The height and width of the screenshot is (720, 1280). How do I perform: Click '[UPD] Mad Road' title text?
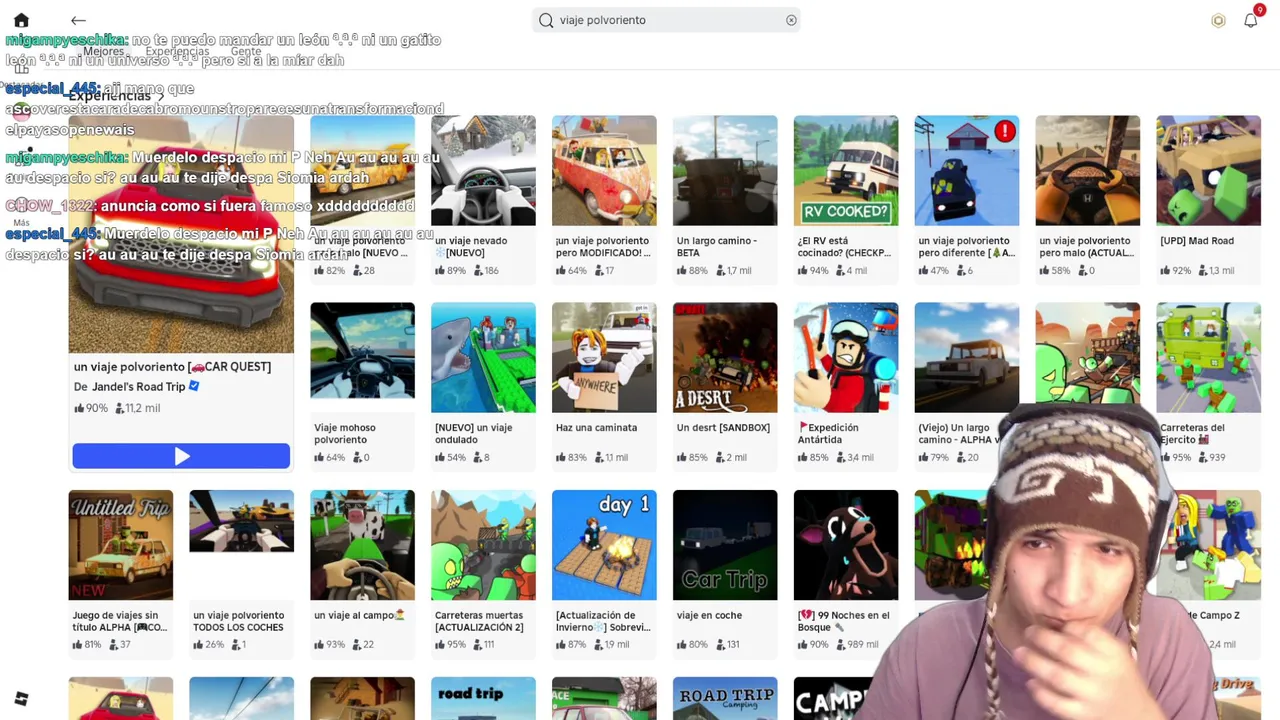tap(1197, 241)
